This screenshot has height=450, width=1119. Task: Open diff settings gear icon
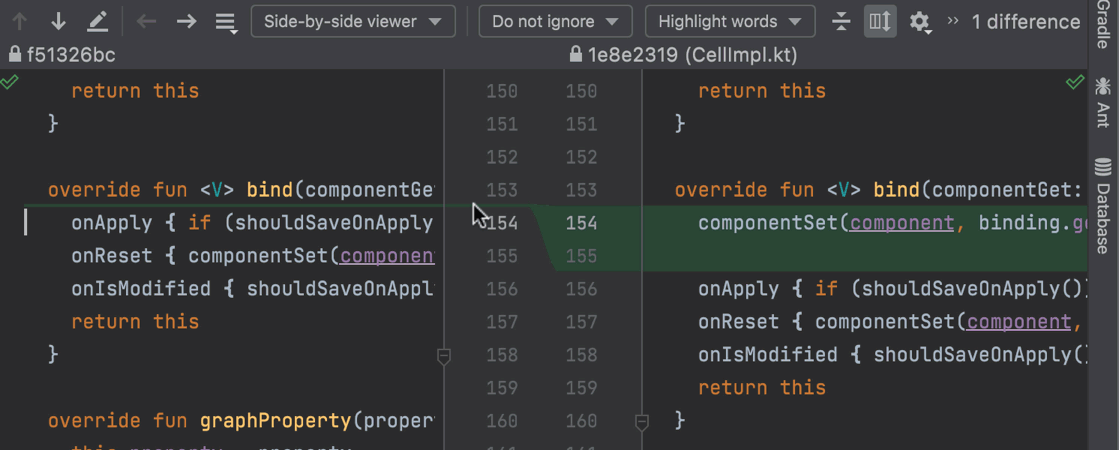pyautogui.click(x=920, y=22)
